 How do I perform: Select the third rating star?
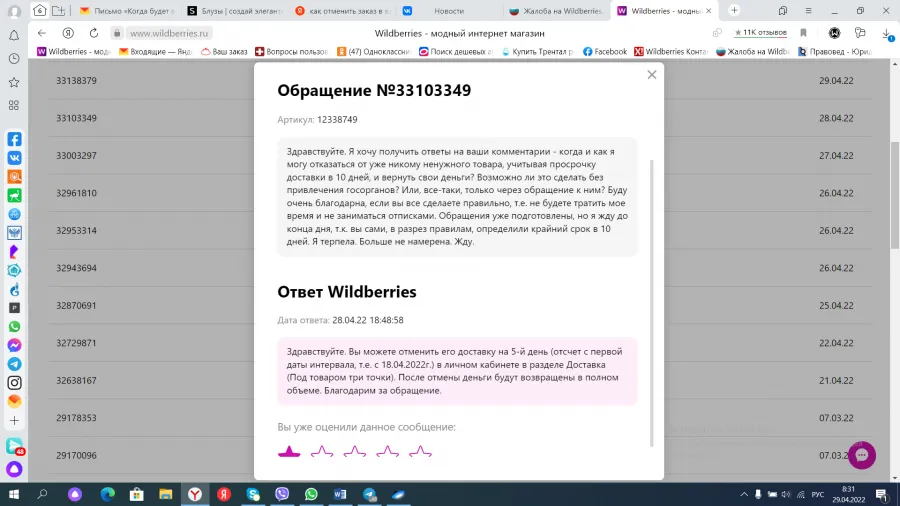coord(355,452)
